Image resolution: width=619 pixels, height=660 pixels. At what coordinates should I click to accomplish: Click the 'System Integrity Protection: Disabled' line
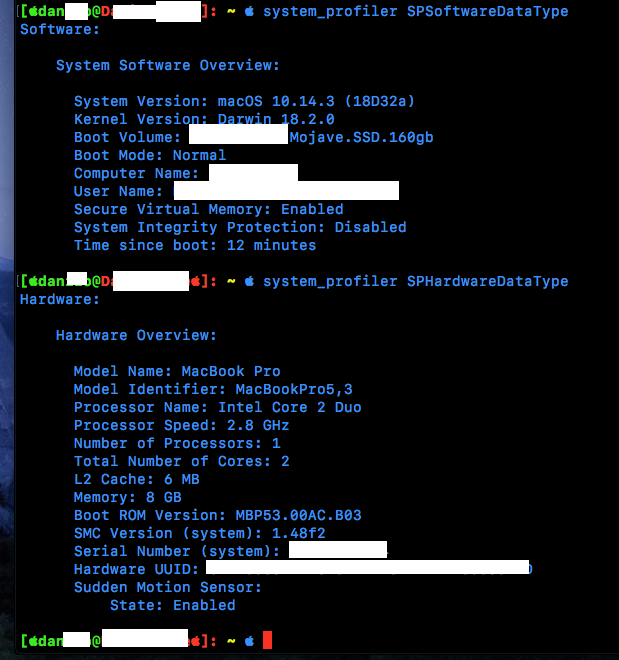click(240, 227)
